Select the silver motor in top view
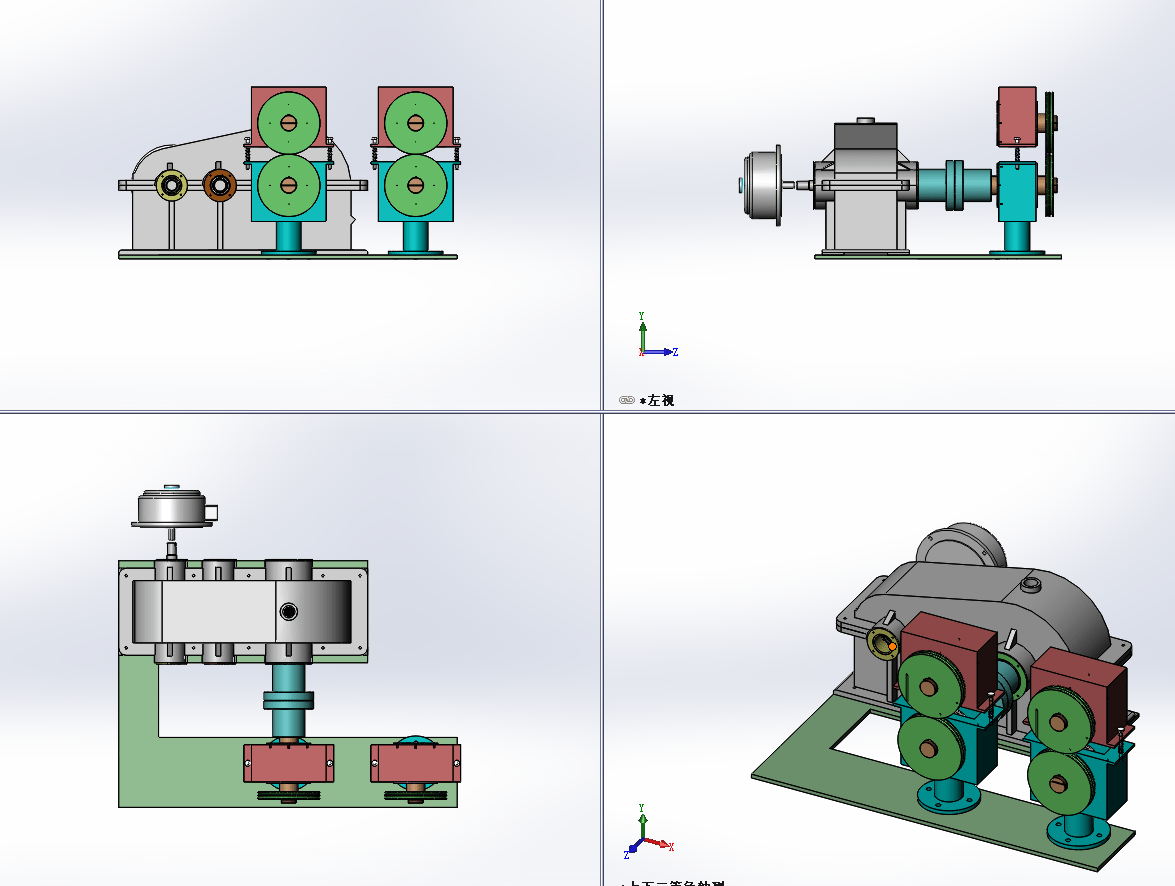Image resolution: width=1175 pixels, height=886 pixels. 174,509
